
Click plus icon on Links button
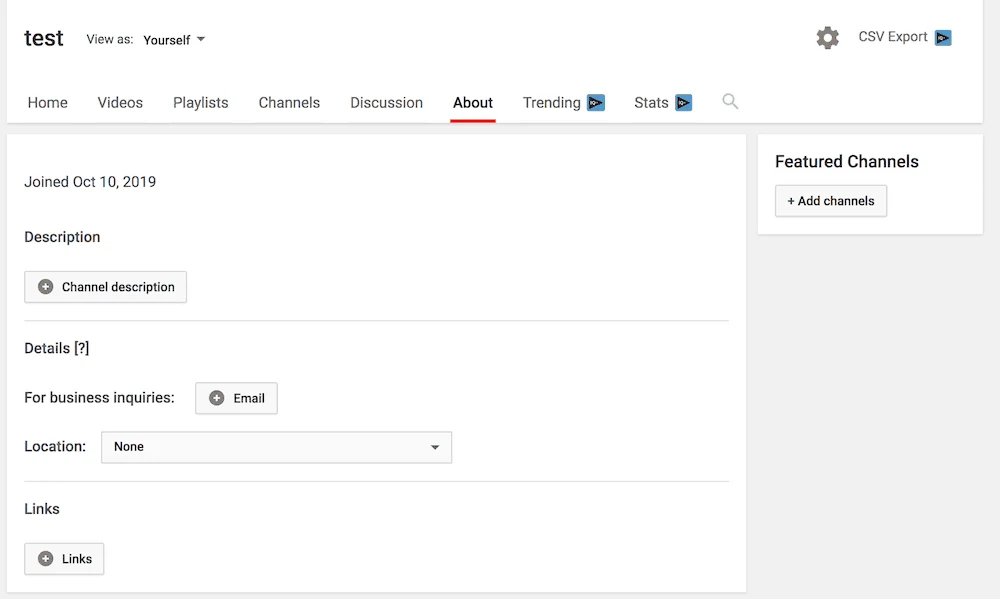coord(45,559)
